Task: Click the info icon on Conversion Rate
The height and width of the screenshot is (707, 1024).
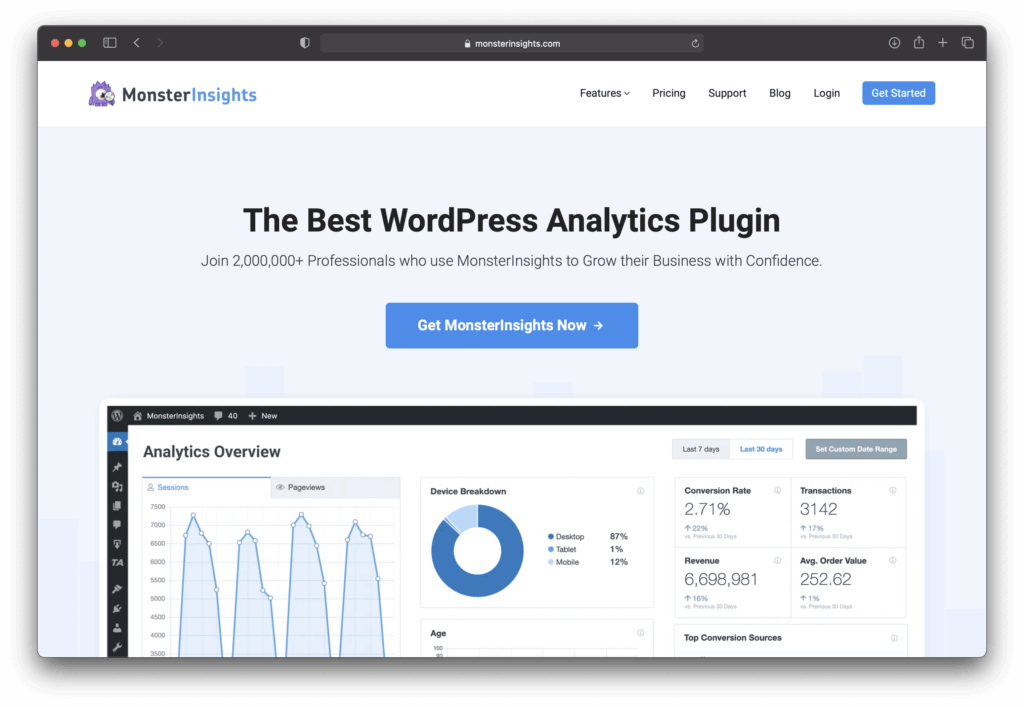Action: coord(778,490)
